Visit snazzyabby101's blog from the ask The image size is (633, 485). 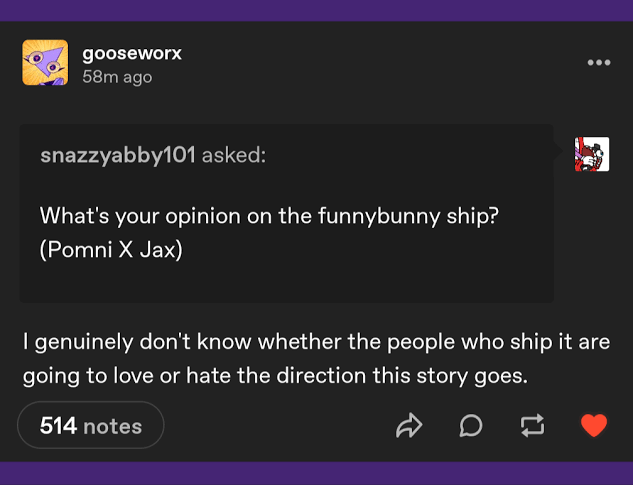tap(117, 156)
